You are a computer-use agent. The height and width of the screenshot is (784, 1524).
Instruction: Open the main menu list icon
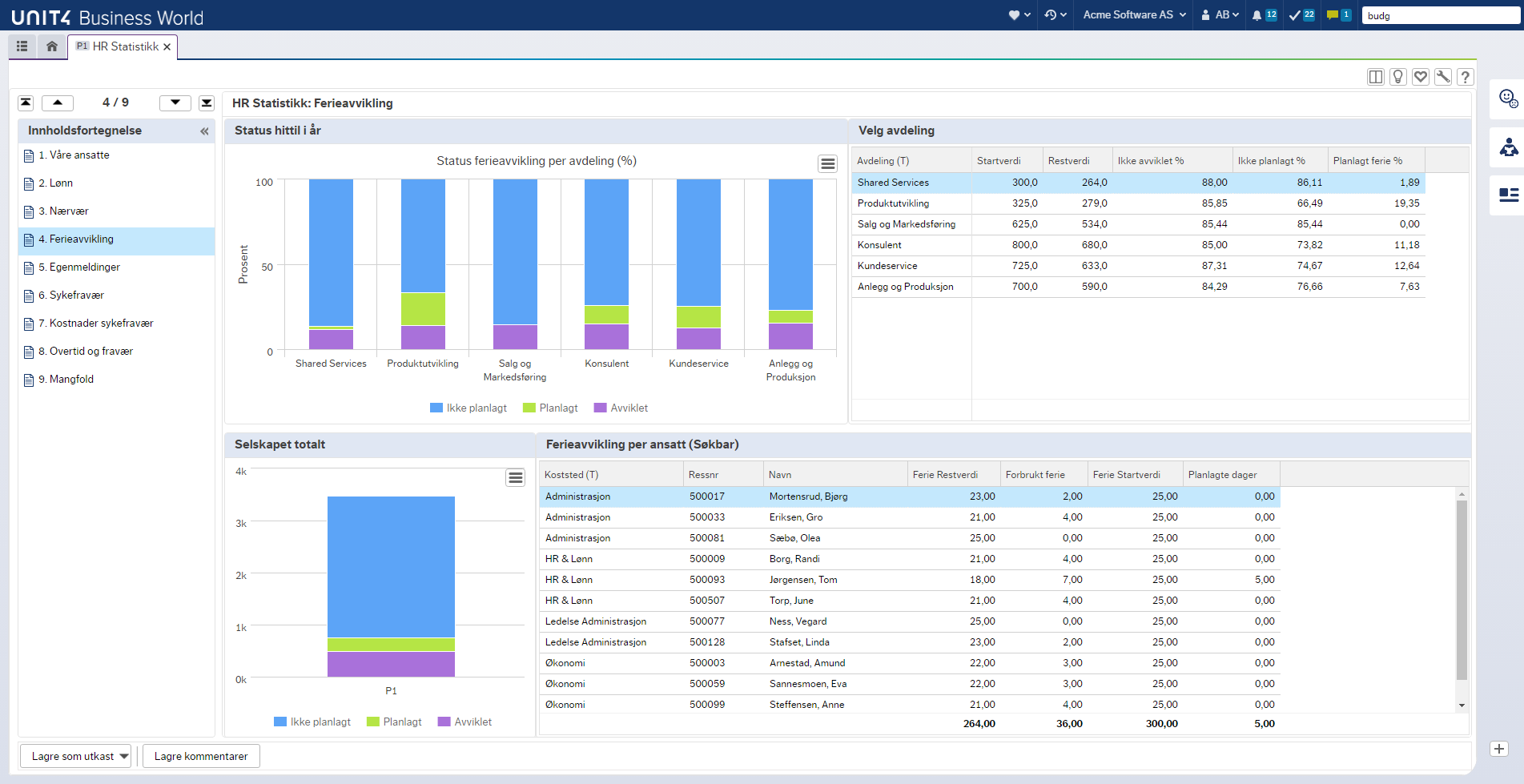coord(22,46)
